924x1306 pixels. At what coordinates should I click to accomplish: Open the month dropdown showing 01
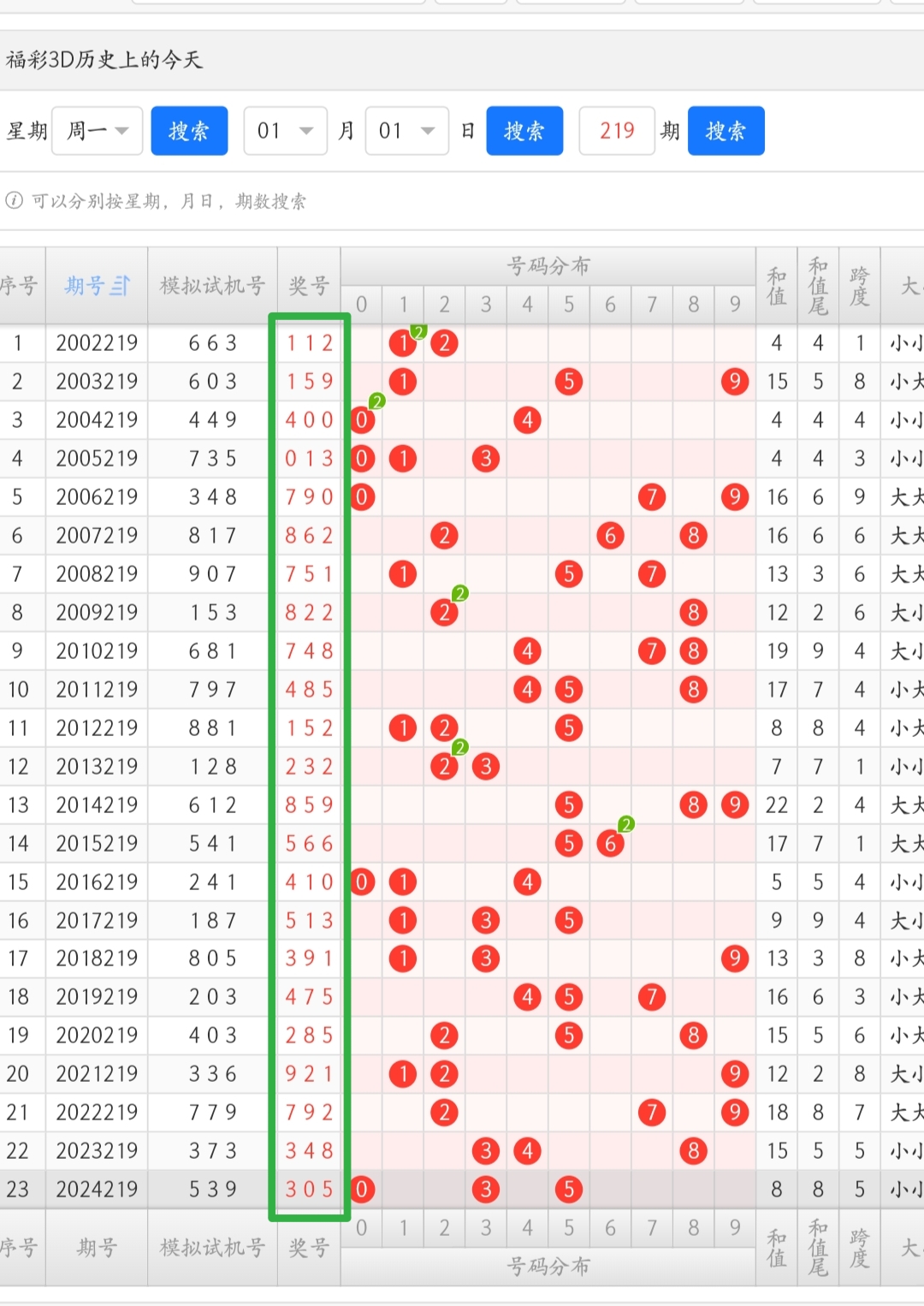(x=286, y=131)
